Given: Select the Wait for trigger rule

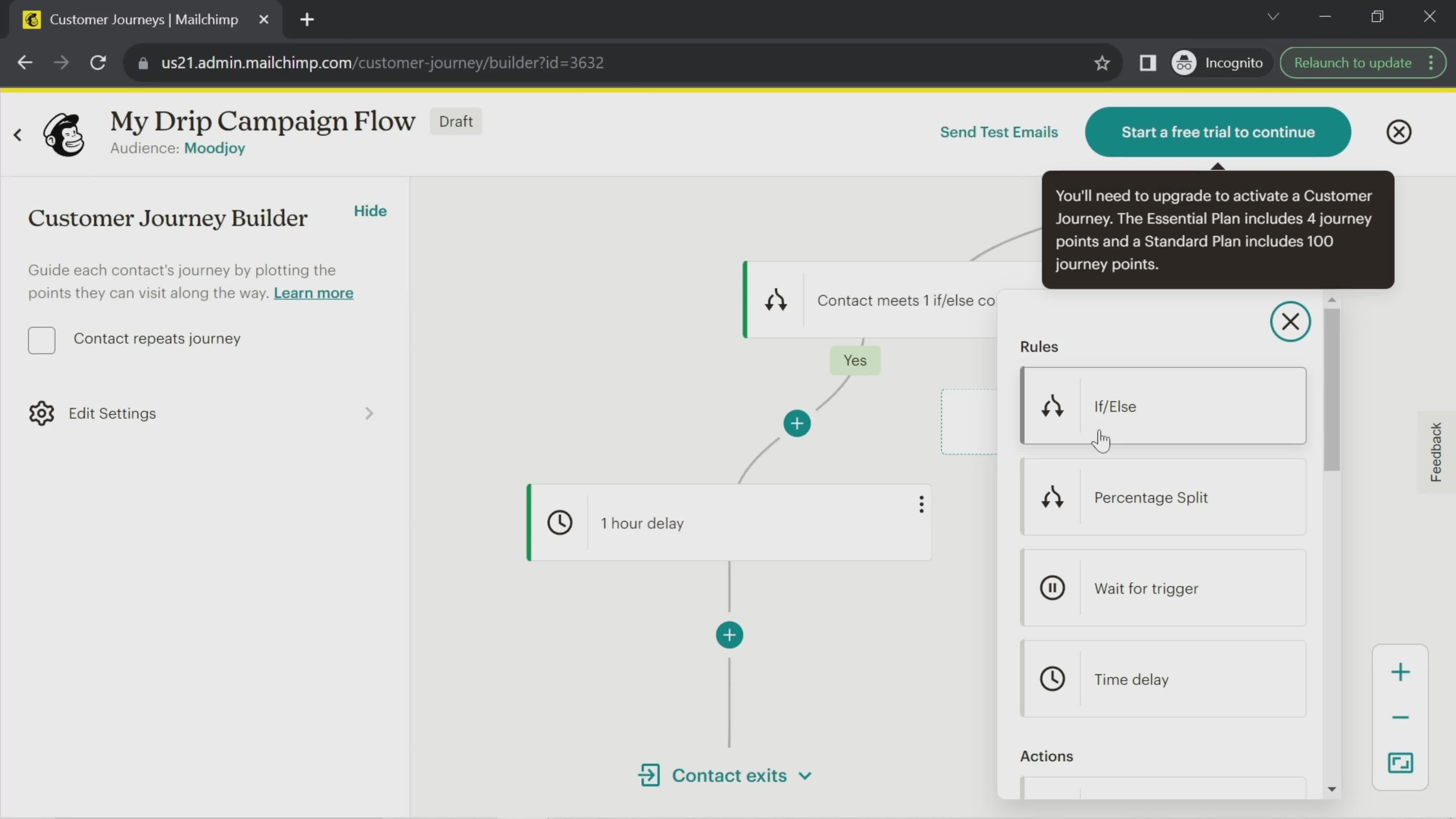Looking at the screenshot, I should (x=1163, y=588).
